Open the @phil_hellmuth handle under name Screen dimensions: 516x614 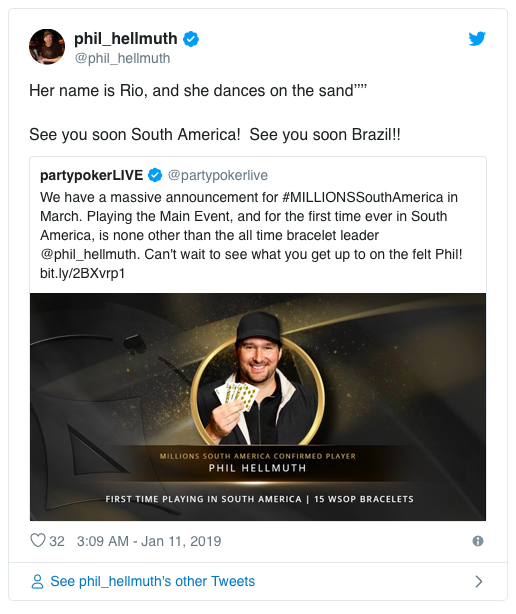[122, 58]
